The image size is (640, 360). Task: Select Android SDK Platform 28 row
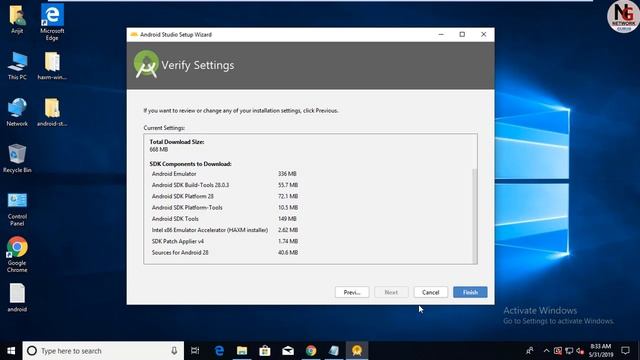(224, 196)
